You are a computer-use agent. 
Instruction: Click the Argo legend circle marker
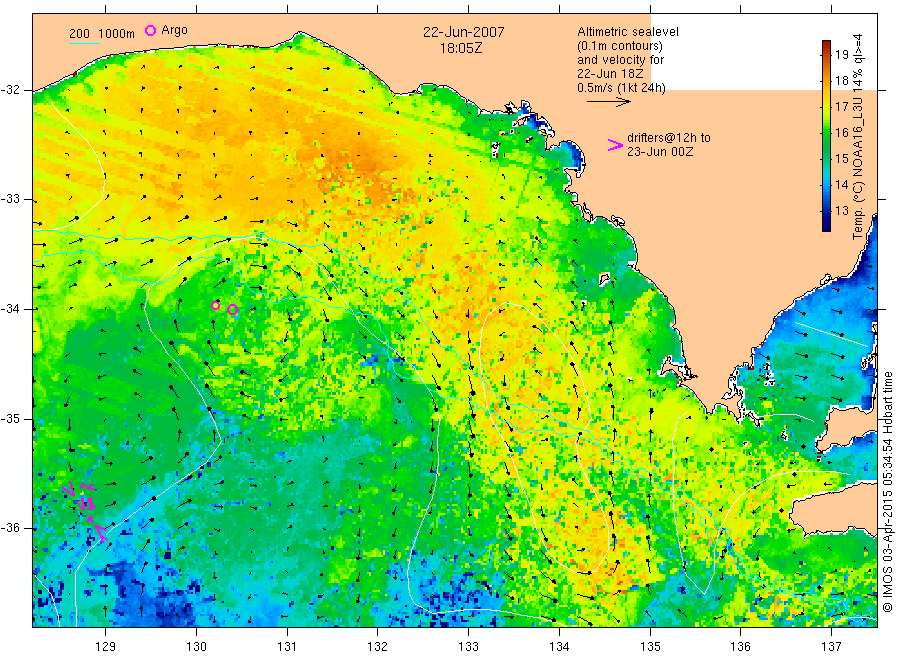150,30
